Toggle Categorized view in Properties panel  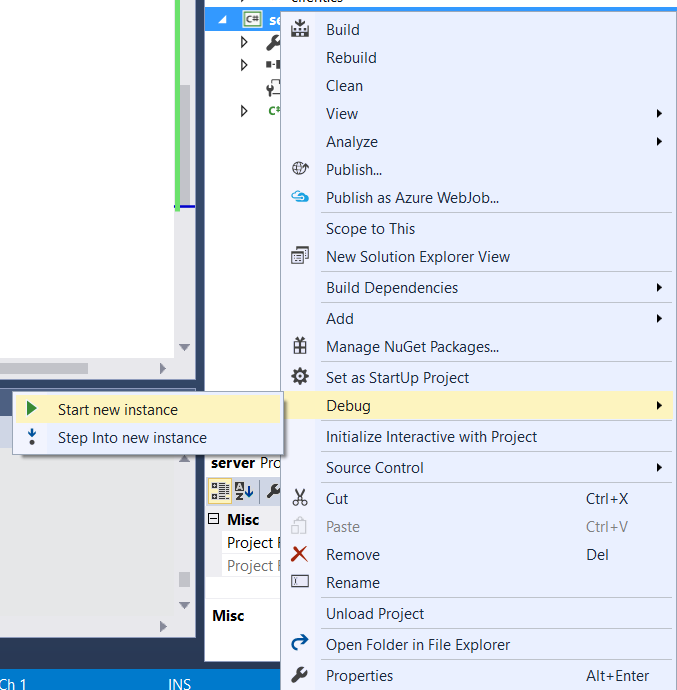tap(220, 491)
